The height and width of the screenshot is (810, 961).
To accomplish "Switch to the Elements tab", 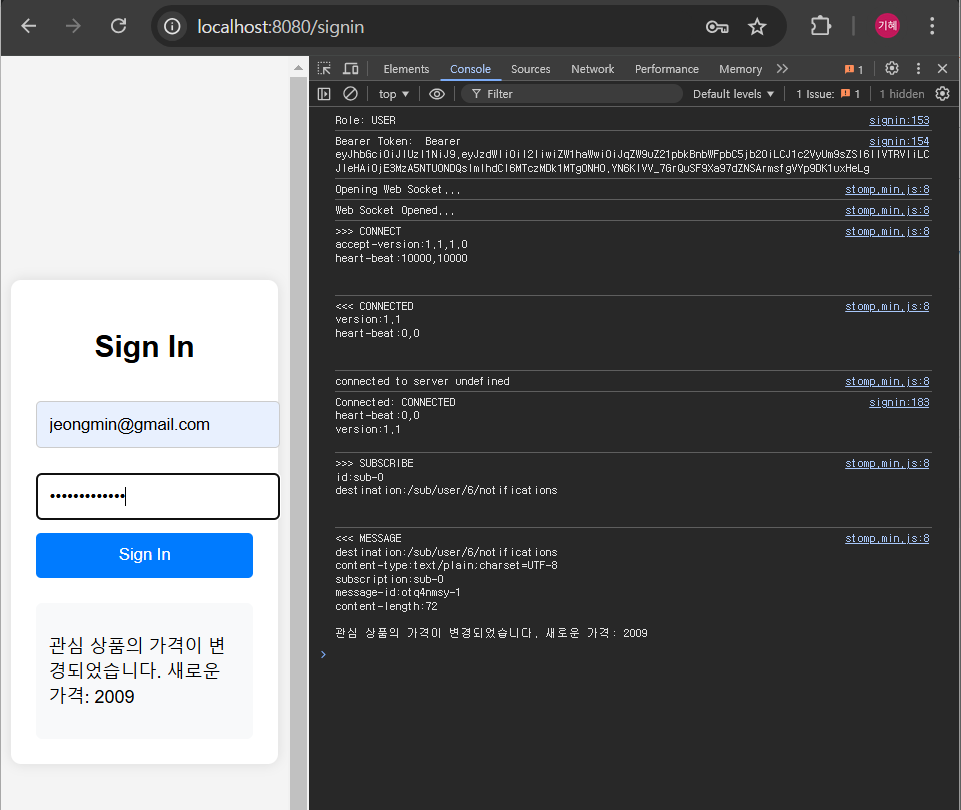I will [x=406, y=69].
